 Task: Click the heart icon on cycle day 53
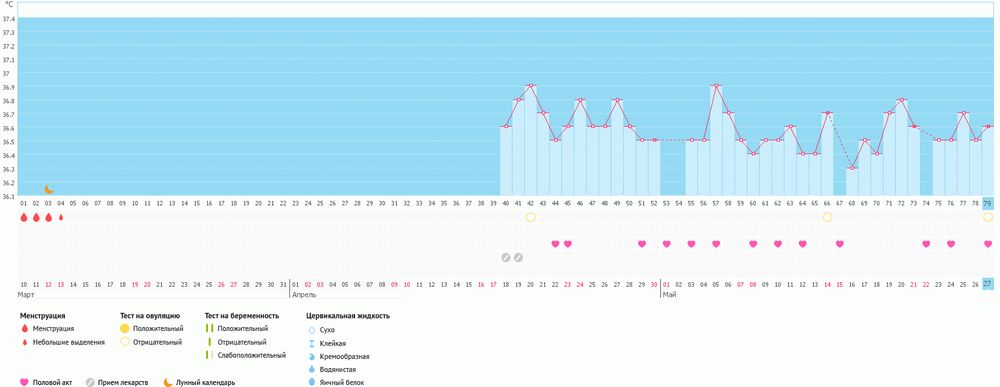(666, 244)
